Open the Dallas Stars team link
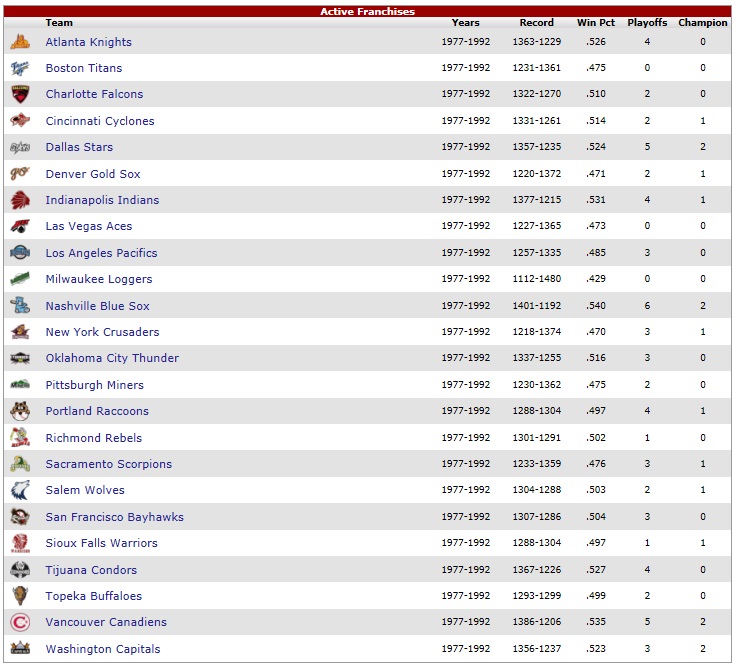Viewport: 739px width, 669px height. (x=79, y=147)
